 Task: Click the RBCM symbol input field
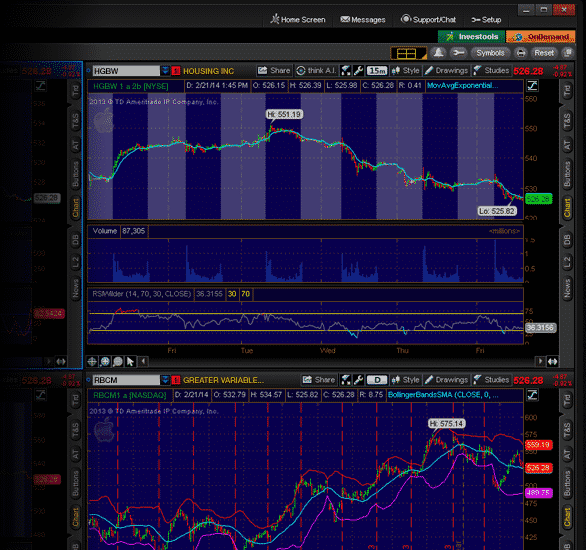click(126, 380)
